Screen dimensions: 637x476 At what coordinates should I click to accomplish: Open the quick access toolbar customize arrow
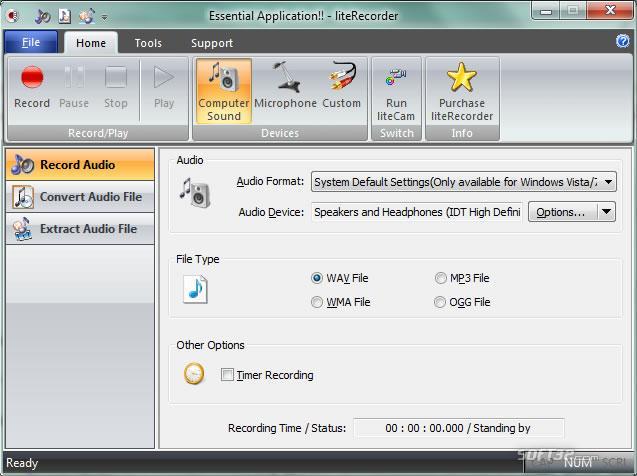tap(104, 17)
